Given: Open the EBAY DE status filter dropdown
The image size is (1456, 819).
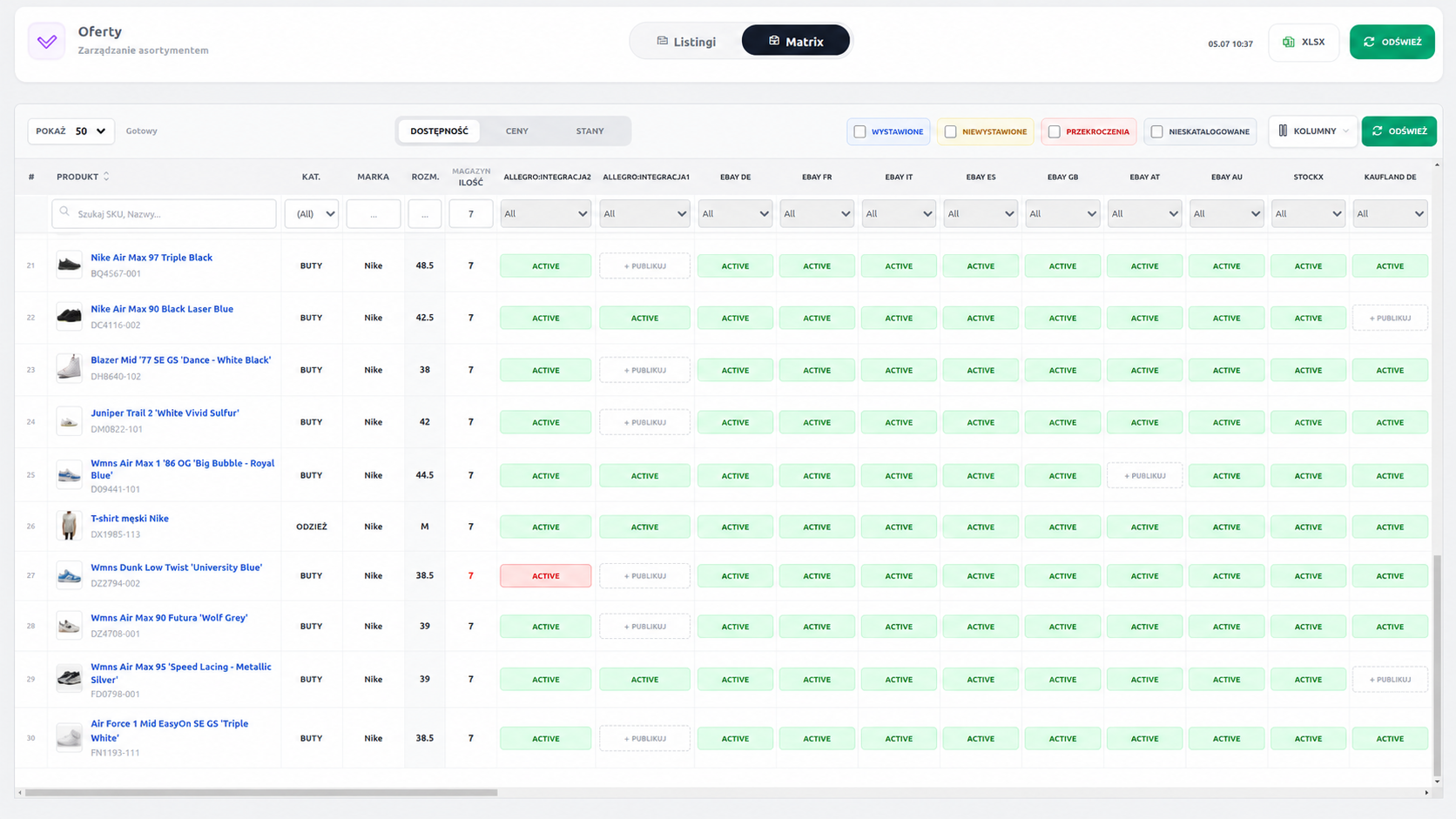Looking at the screenshot, I should (x=735, y=214).
